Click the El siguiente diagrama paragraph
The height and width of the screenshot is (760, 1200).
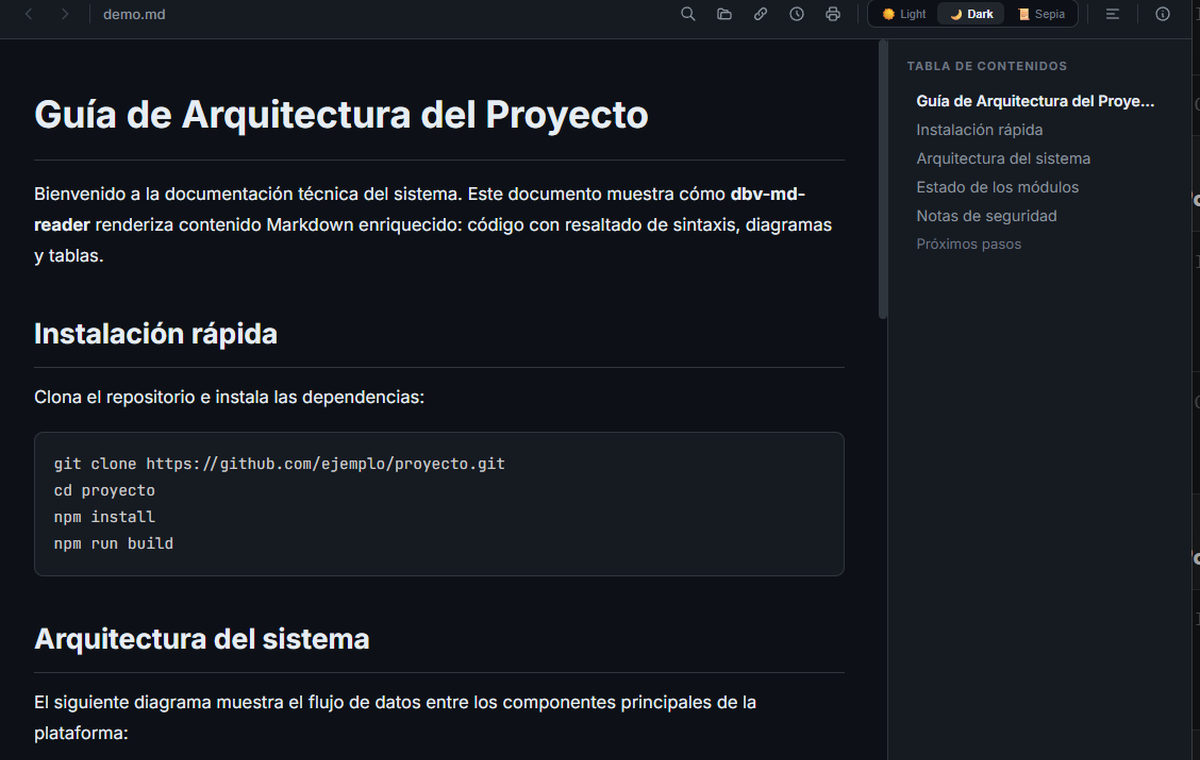point(395,717)
